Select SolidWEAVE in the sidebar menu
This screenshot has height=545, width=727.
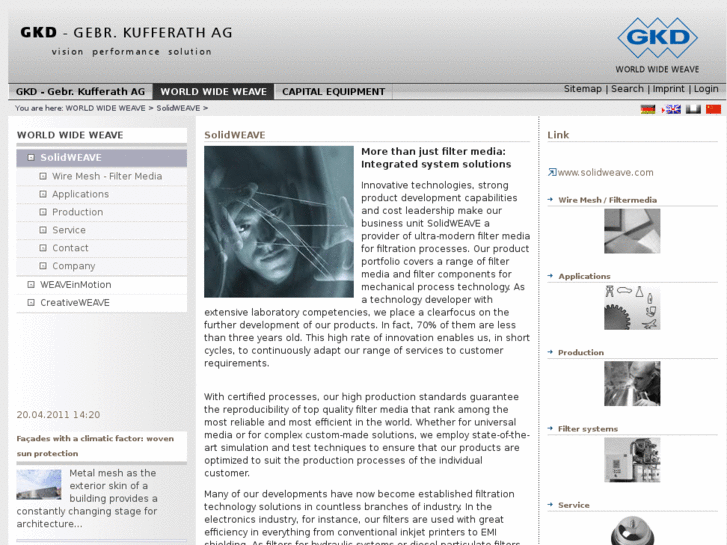pos(102,158)
